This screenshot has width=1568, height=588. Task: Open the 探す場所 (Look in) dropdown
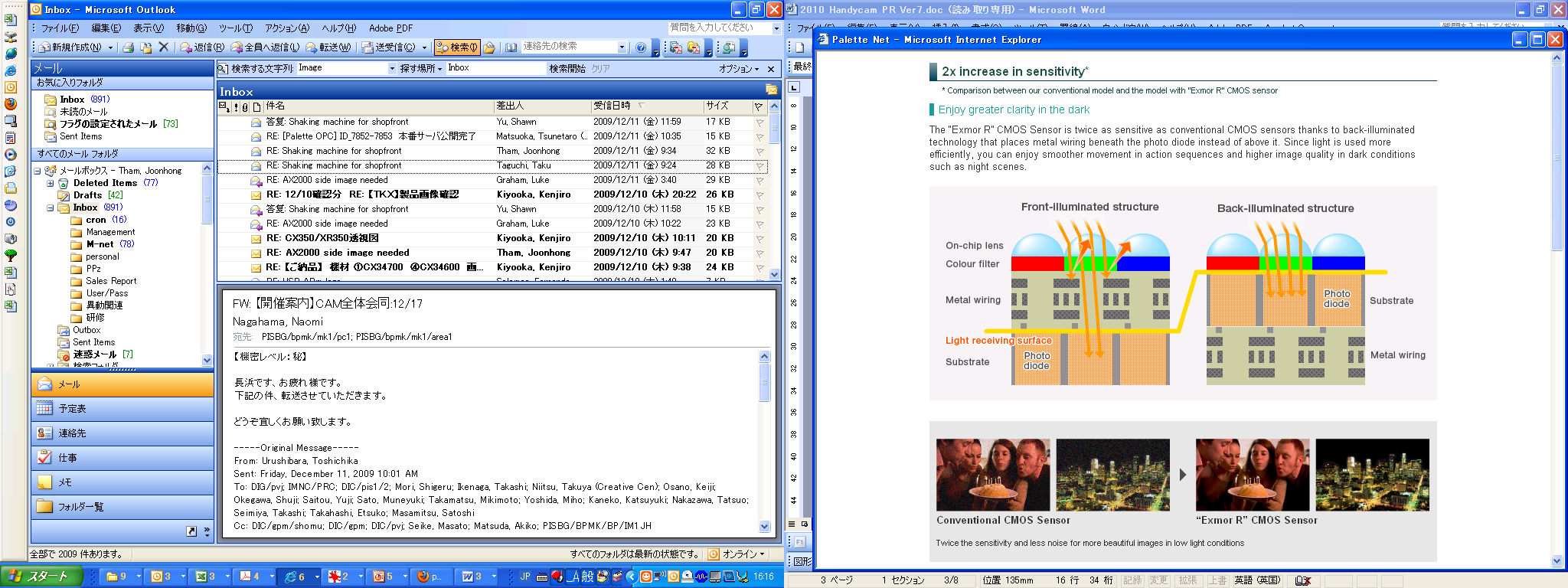pyautogui.click(x=421, y=68)
